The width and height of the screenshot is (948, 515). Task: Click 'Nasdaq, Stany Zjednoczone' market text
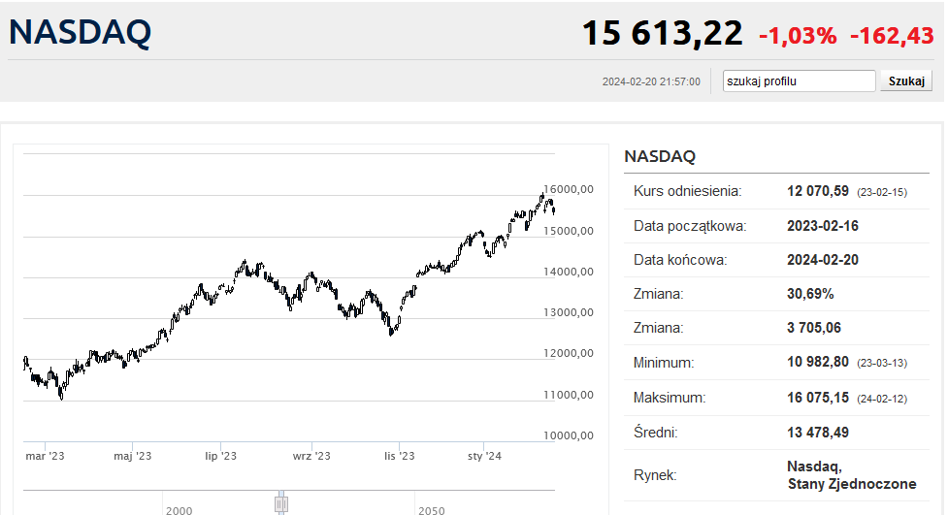(851, 475)
